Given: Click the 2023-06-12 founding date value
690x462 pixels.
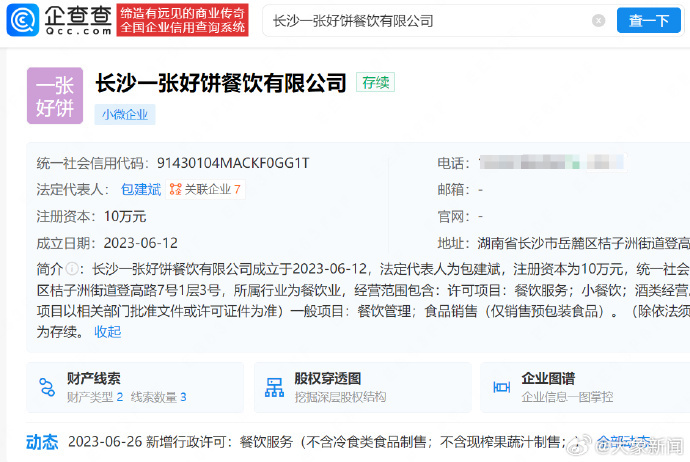Looking at the screenshot, I should tap(141, 243).
